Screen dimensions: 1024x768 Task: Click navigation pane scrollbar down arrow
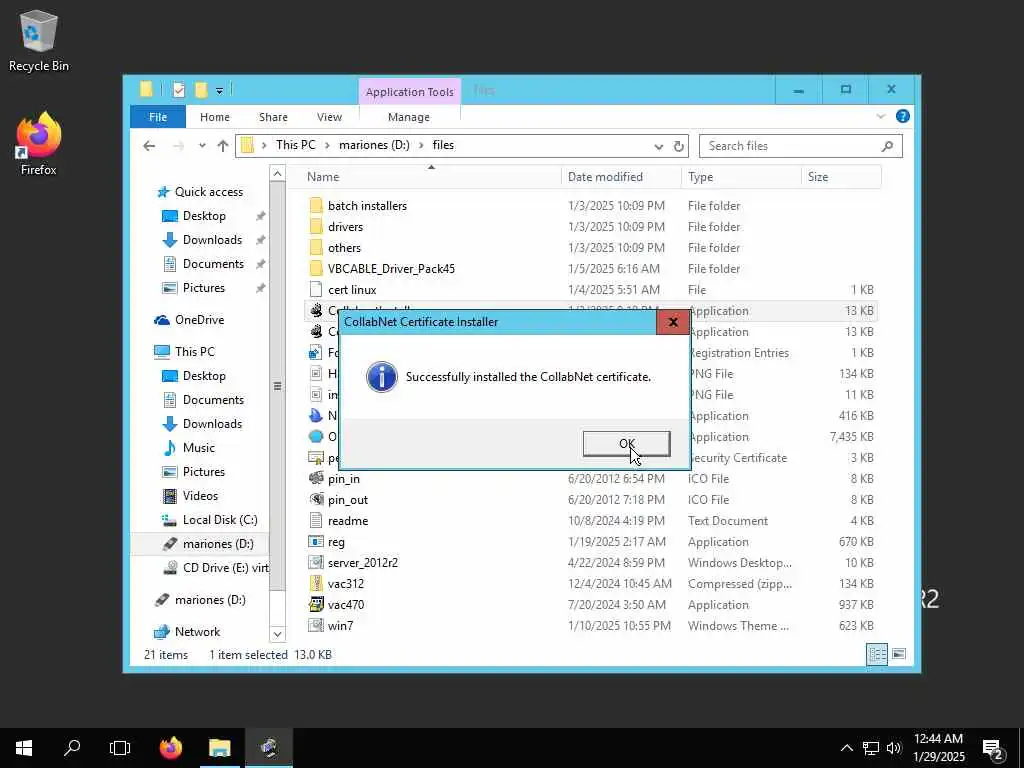(278, 633)
